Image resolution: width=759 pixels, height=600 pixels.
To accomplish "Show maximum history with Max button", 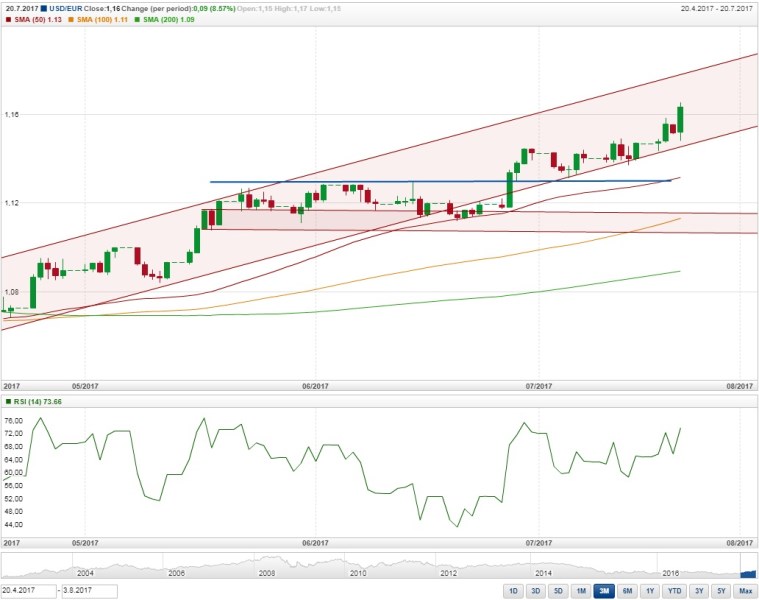I will 744,591.
